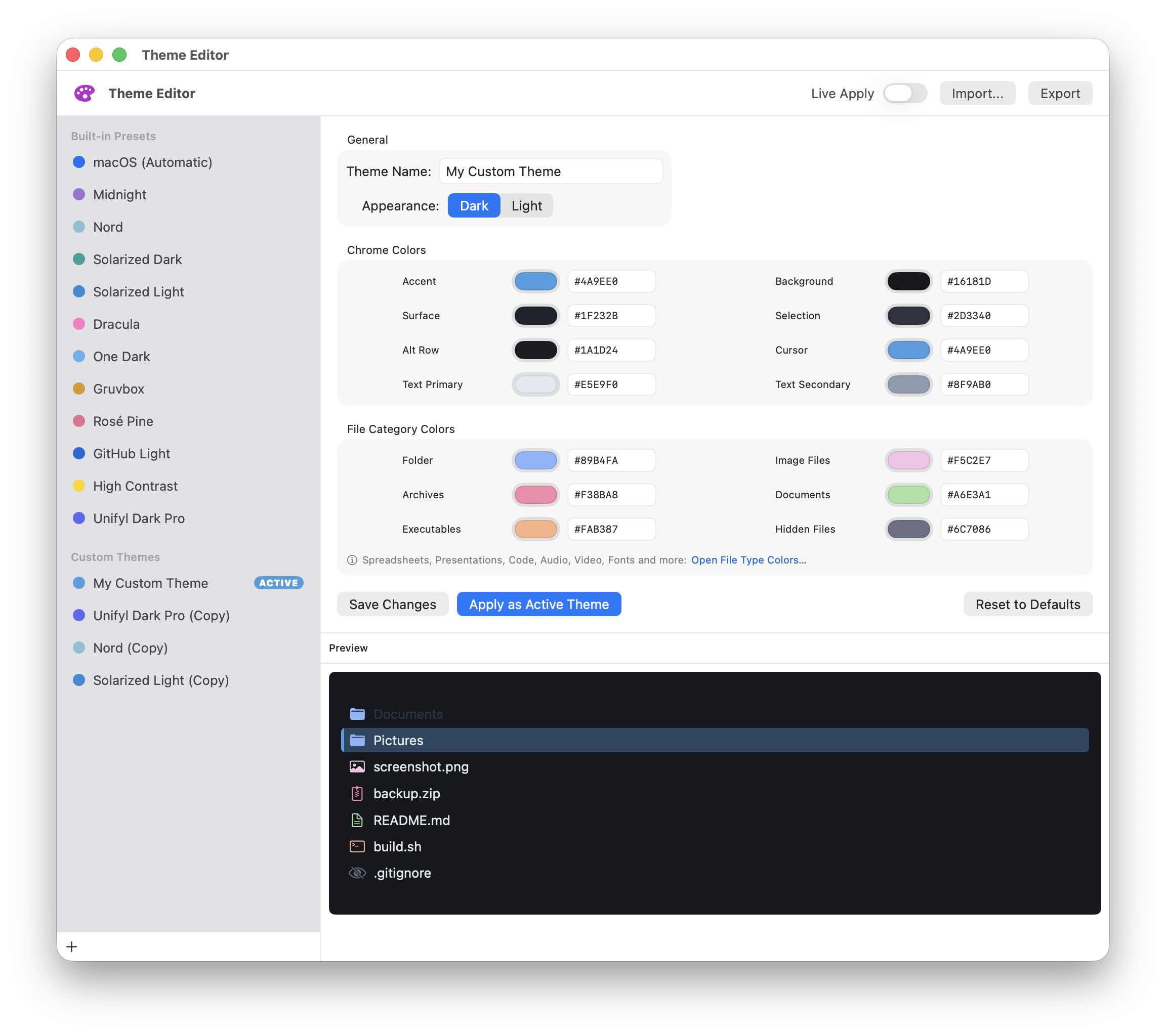This screenshot has width=1166, height=1036.
Task: Click the build.sh filename in preview
Action: (397, 847)
